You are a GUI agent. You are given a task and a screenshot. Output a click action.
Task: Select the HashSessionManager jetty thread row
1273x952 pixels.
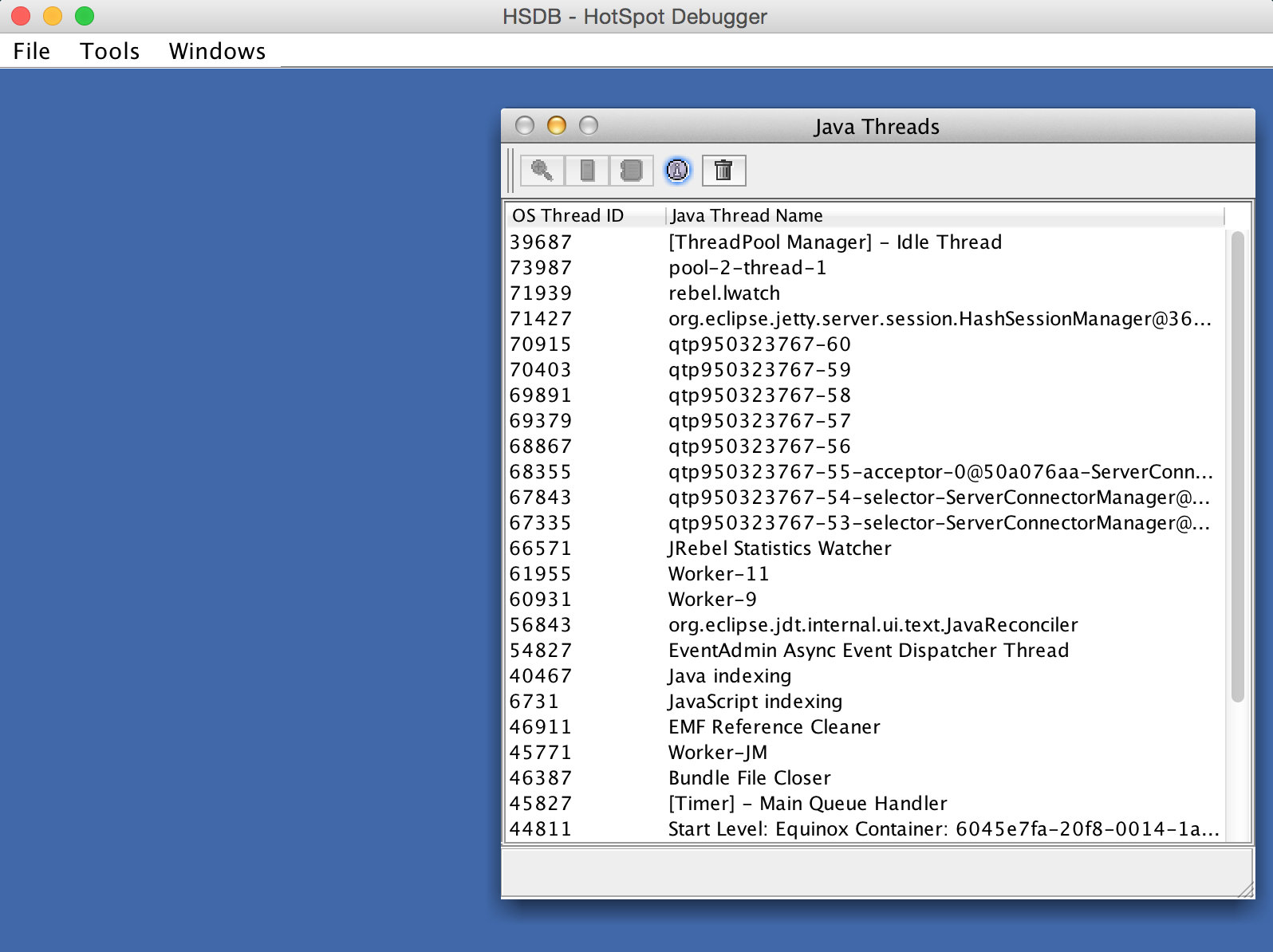[x=866, y=319]
